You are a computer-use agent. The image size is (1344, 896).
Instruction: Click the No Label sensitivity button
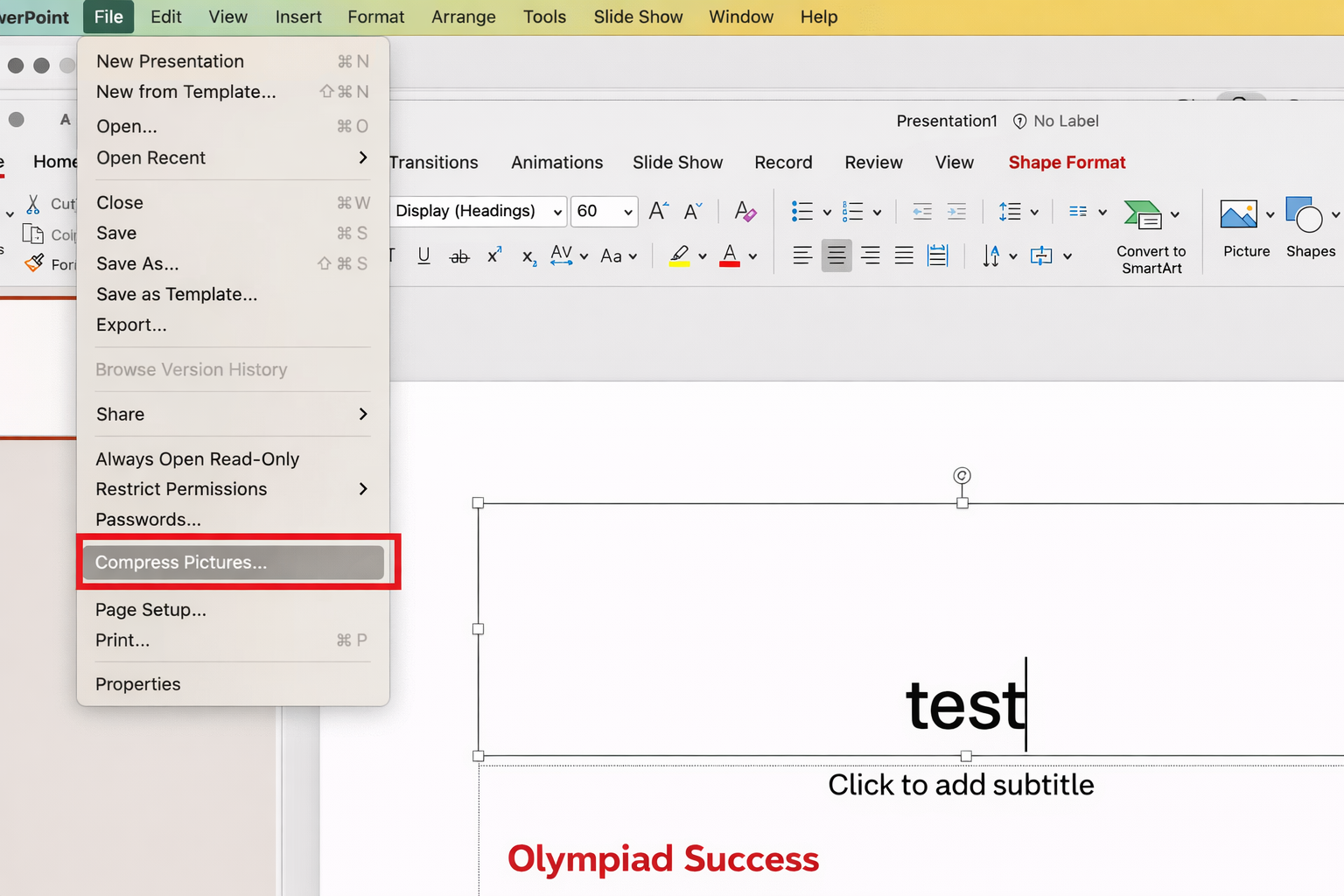click(x=1055, y=122)
